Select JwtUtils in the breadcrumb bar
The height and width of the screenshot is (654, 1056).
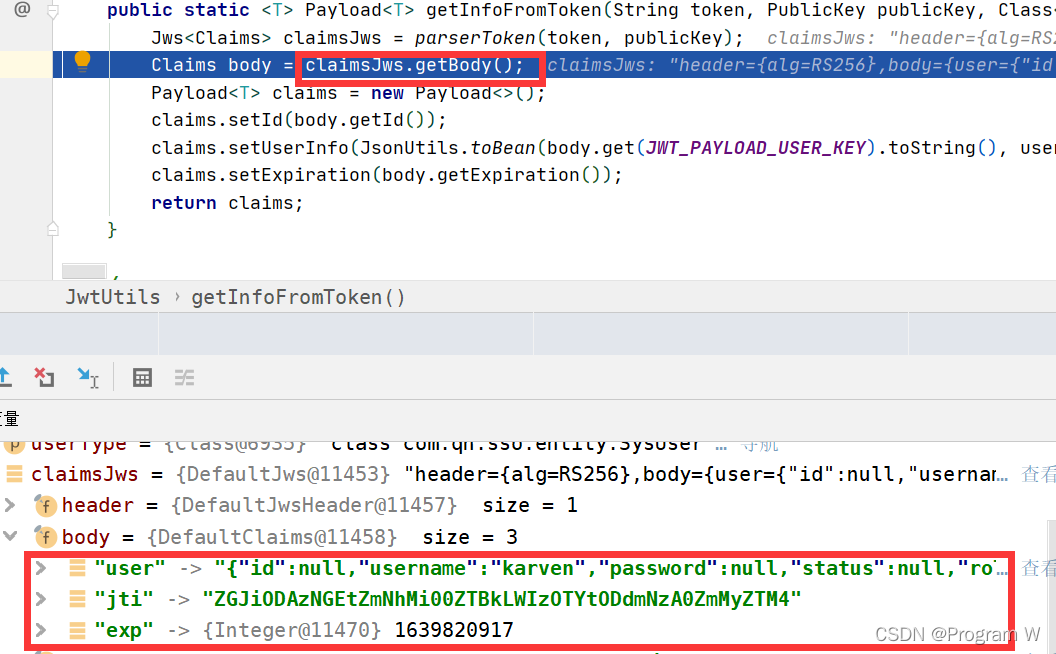pyautogui.click(x=113, y=297)
